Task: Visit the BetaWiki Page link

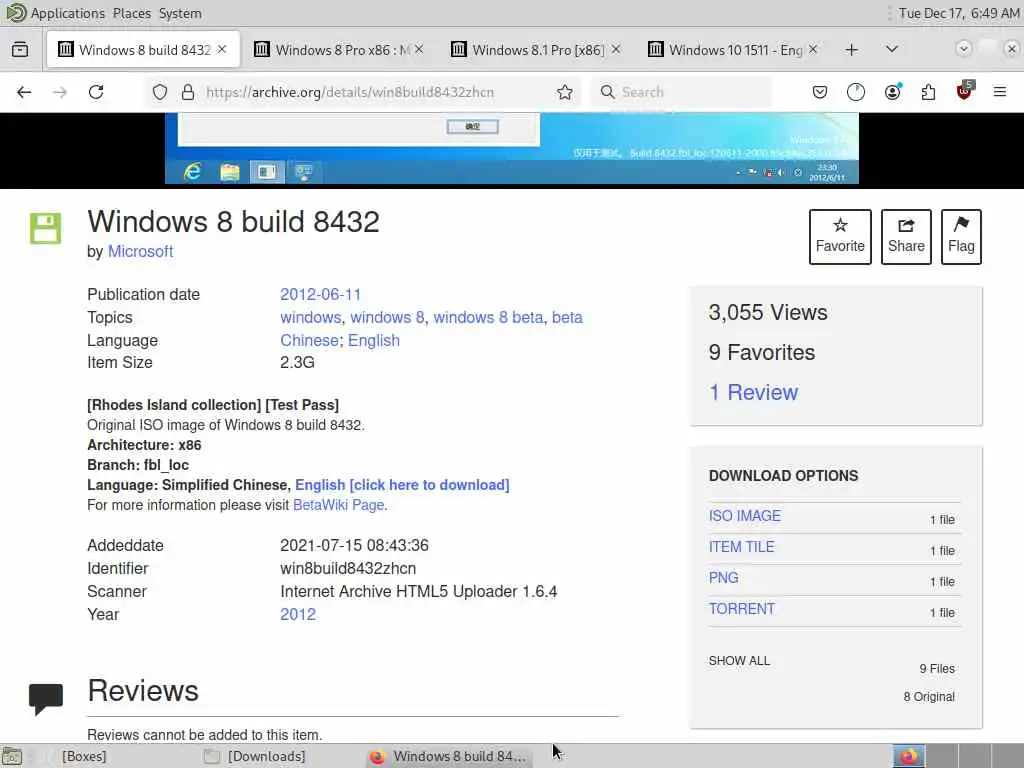Action: 338,505
